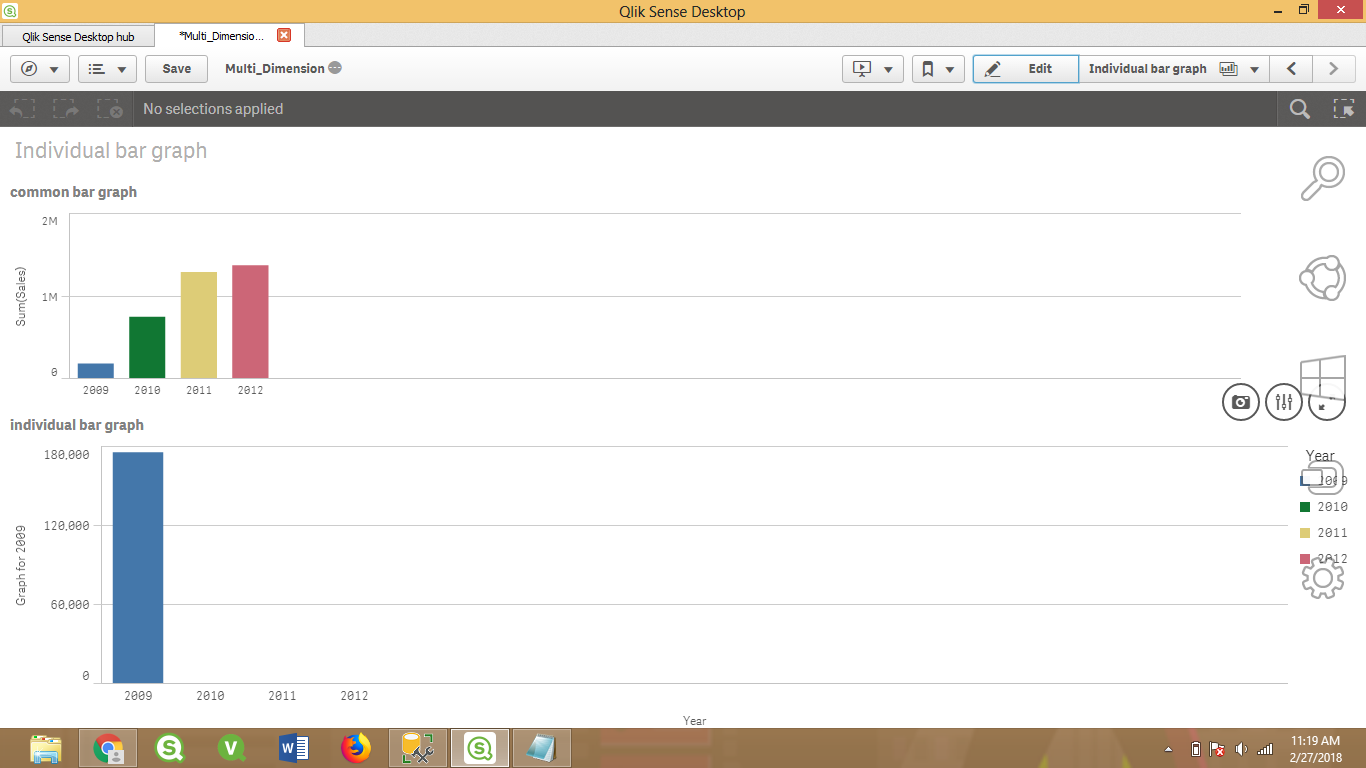Screen dimensions: 1366x768
Task: Switch to the Qlik Sense Desktop hub tab
Action: pos(77,35)
